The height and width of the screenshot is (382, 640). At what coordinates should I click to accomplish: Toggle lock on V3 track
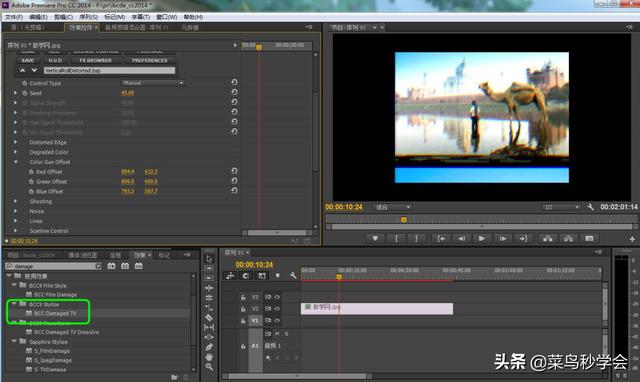pos(243,297)
